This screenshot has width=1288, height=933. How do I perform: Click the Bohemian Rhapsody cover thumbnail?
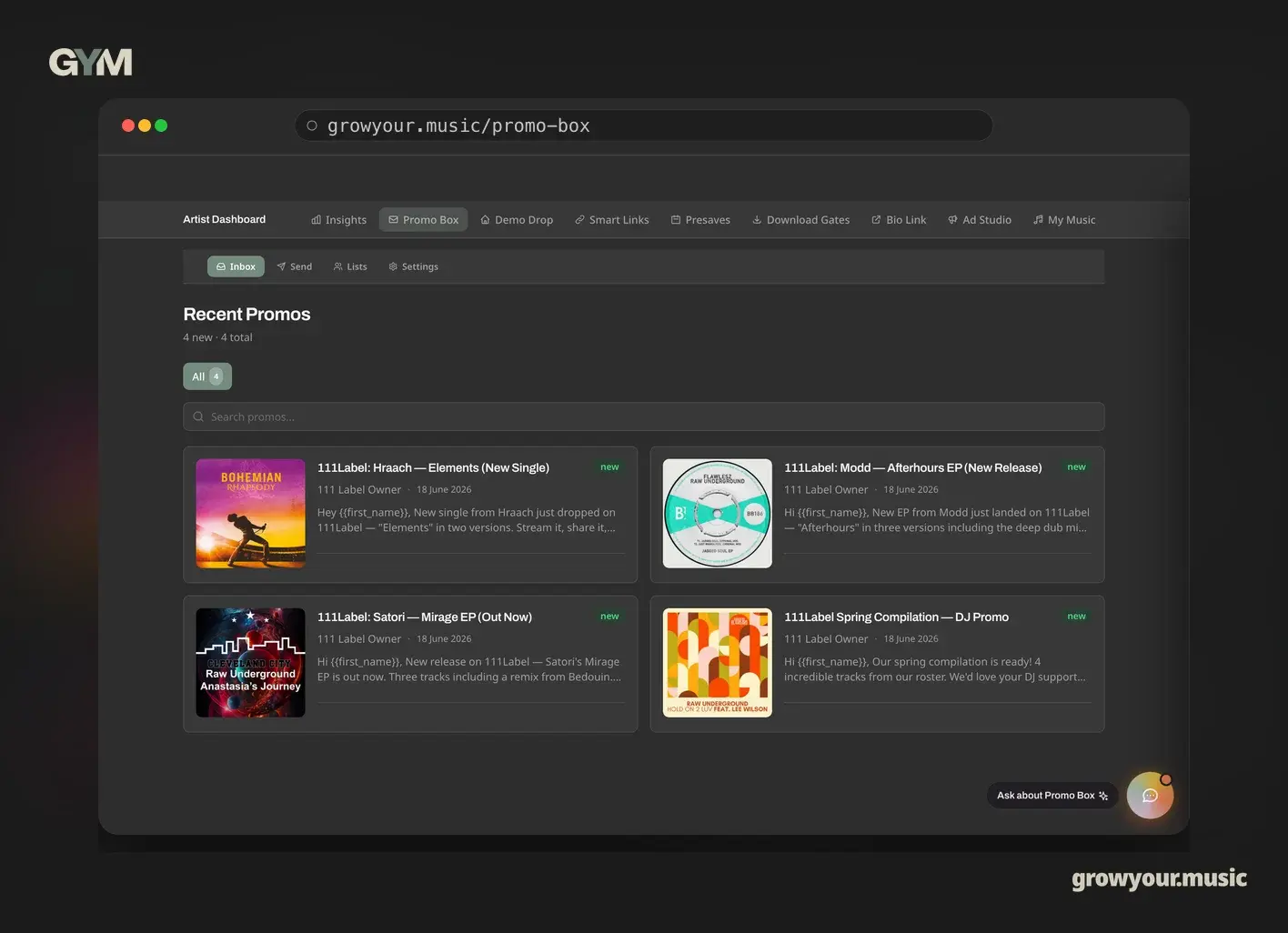[250, 514]
